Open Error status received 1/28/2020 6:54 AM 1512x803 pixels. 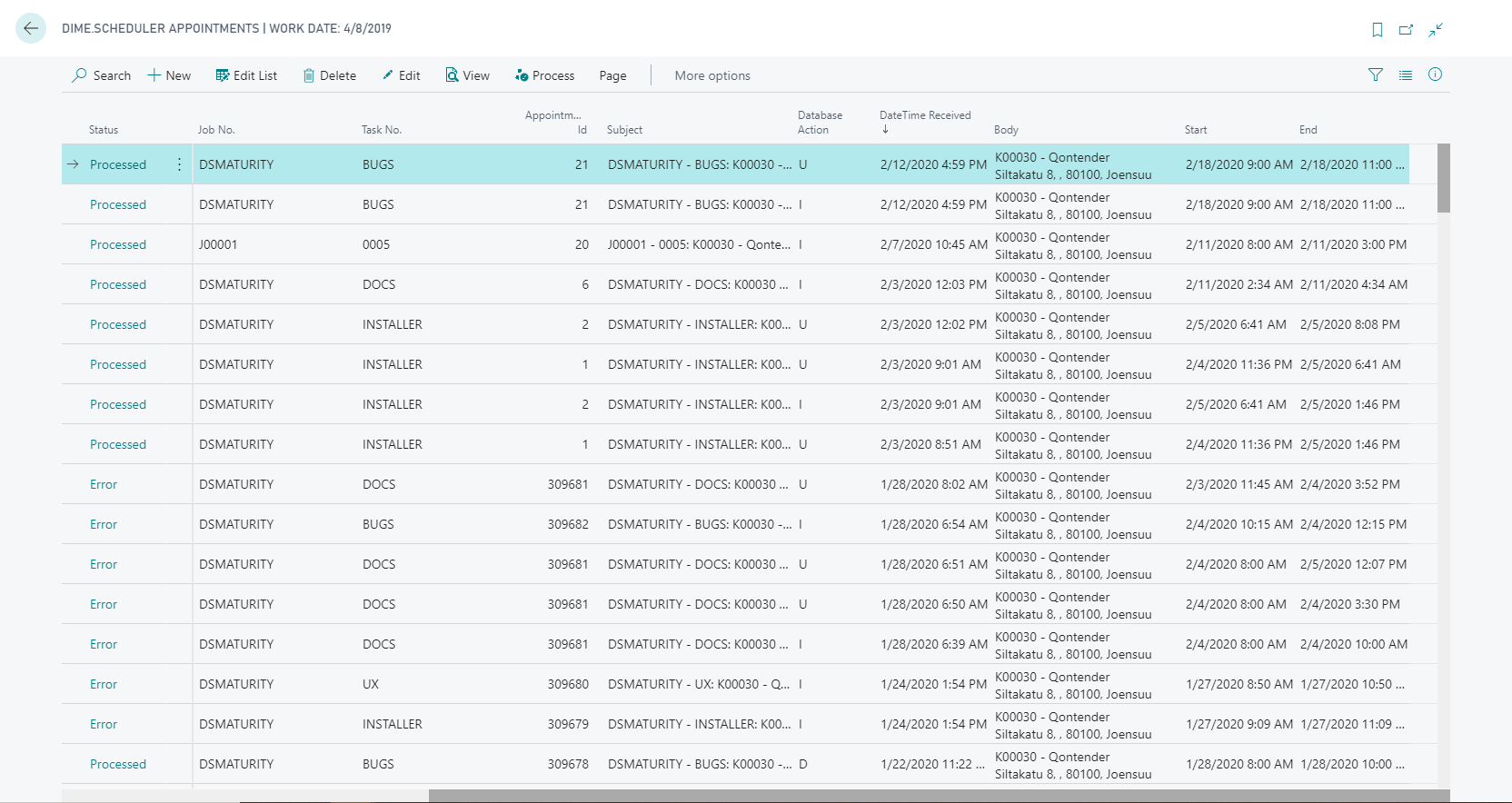104,524
